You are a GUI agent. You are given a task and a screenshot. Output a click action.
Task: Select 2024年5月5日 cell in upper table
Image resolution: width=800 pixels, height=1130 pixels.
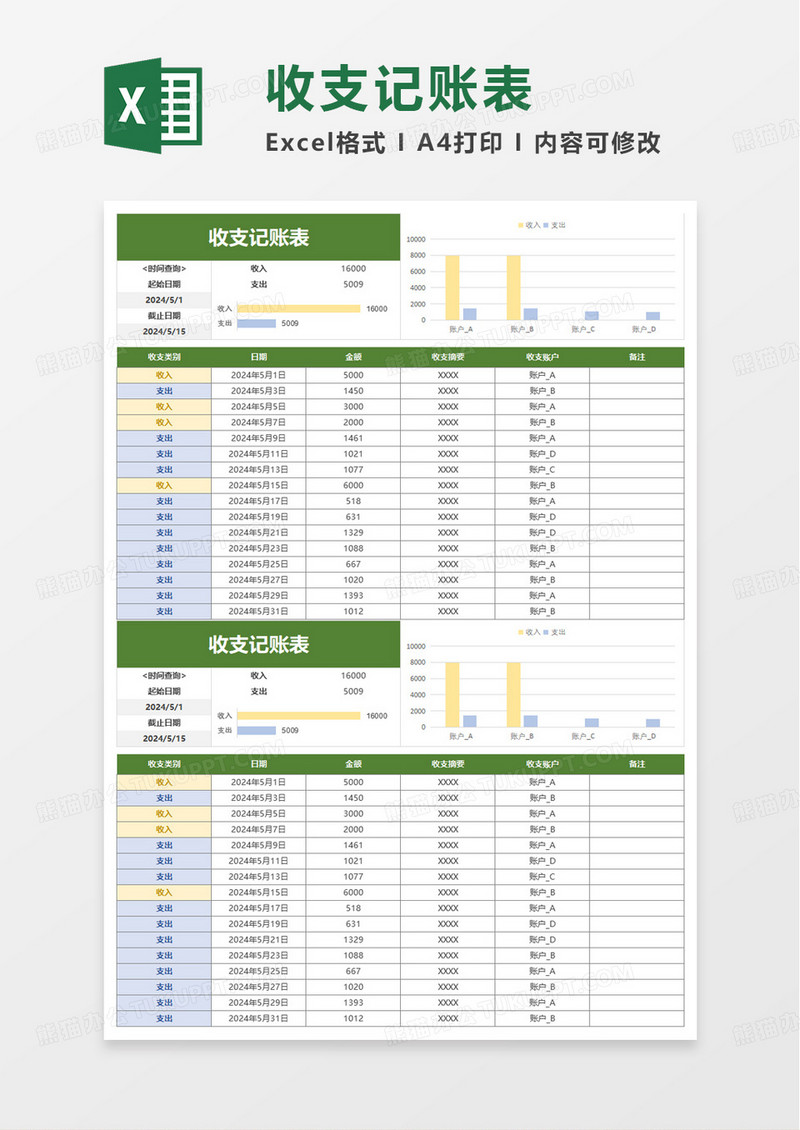pyautogui.click(x=259, y=406)
